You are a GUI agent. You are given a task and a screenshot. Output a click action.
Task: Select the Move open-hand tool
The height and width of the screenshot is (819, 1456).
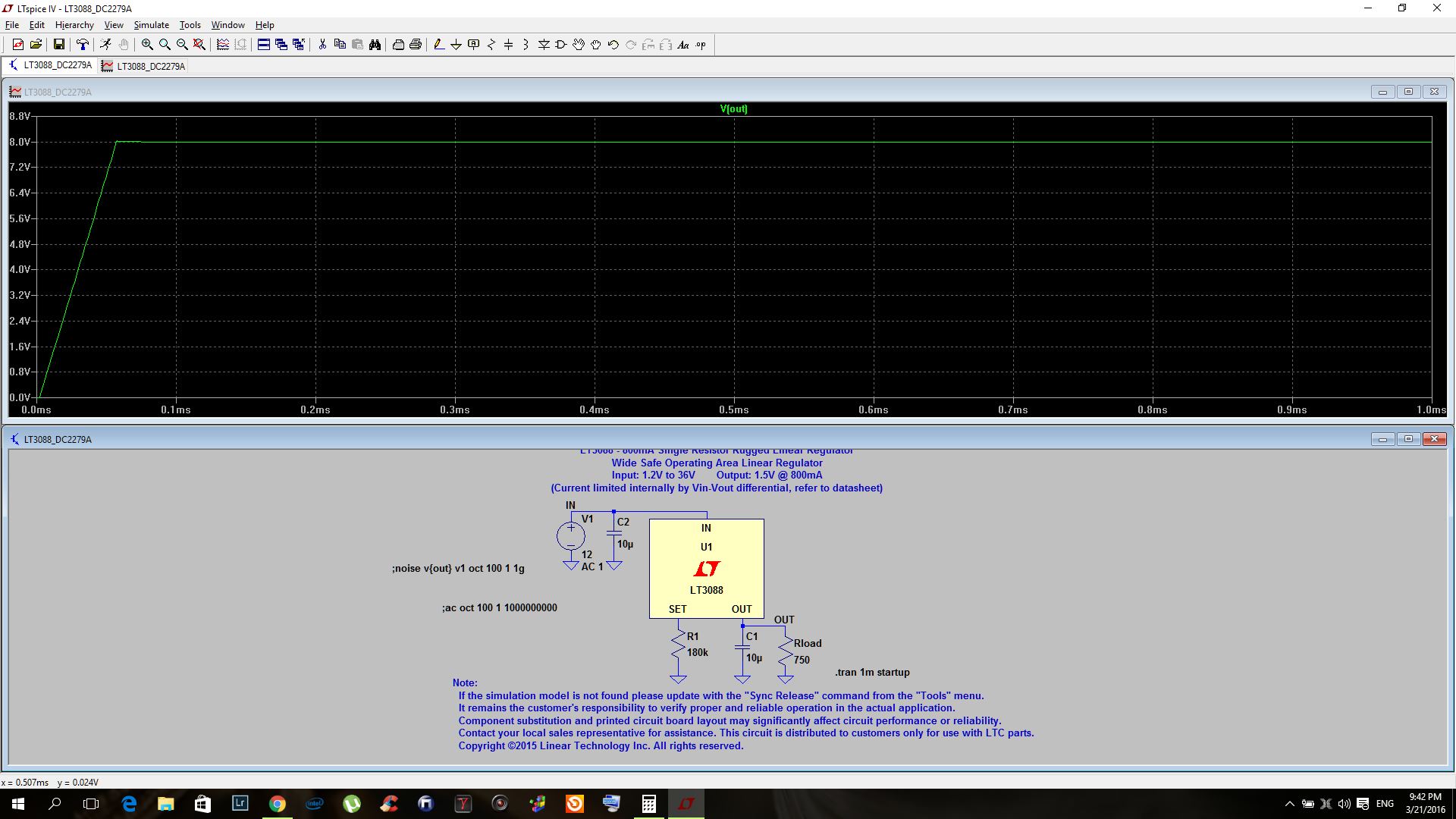click(579, 45)
